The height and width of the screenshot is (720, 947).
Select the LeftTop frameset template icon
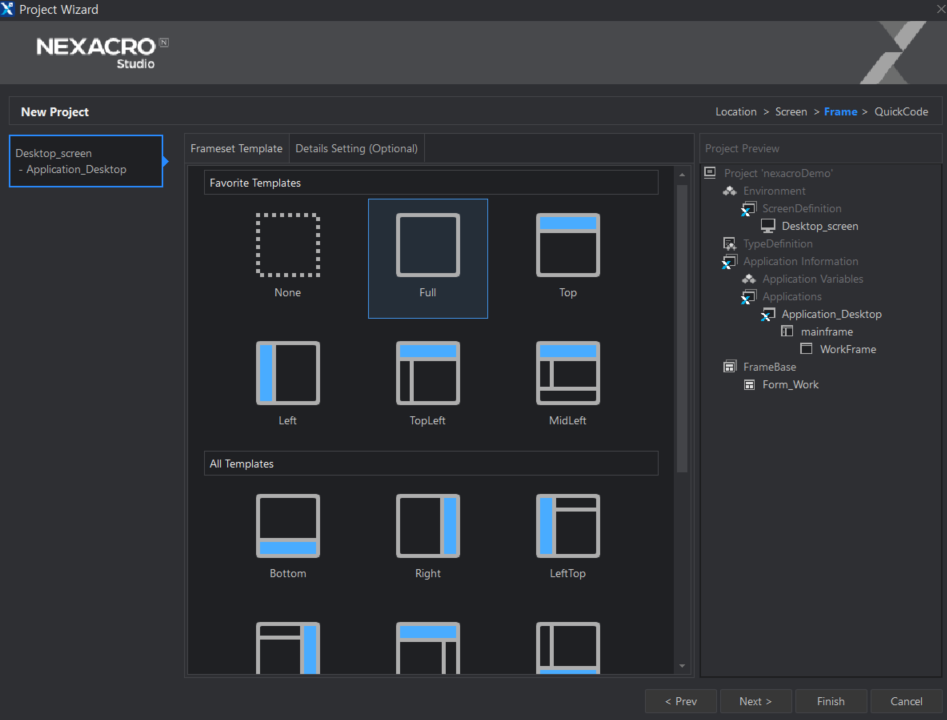click(568, 526)
